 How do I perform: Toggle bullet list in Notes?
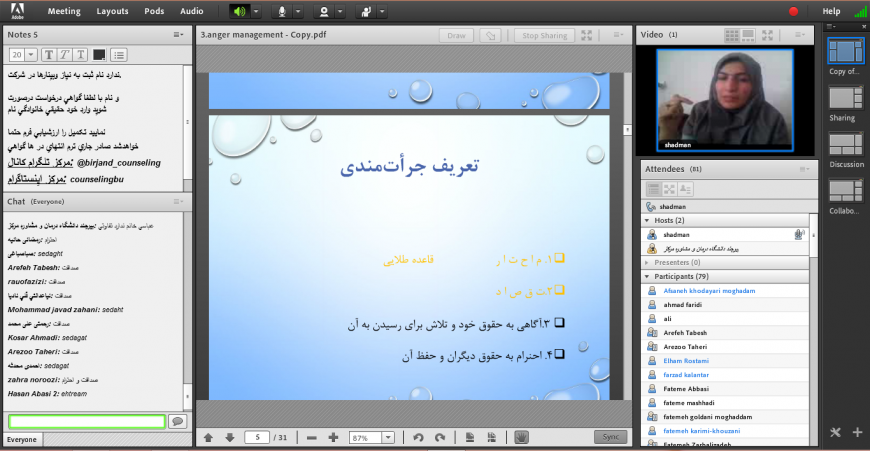coord(119,54)
